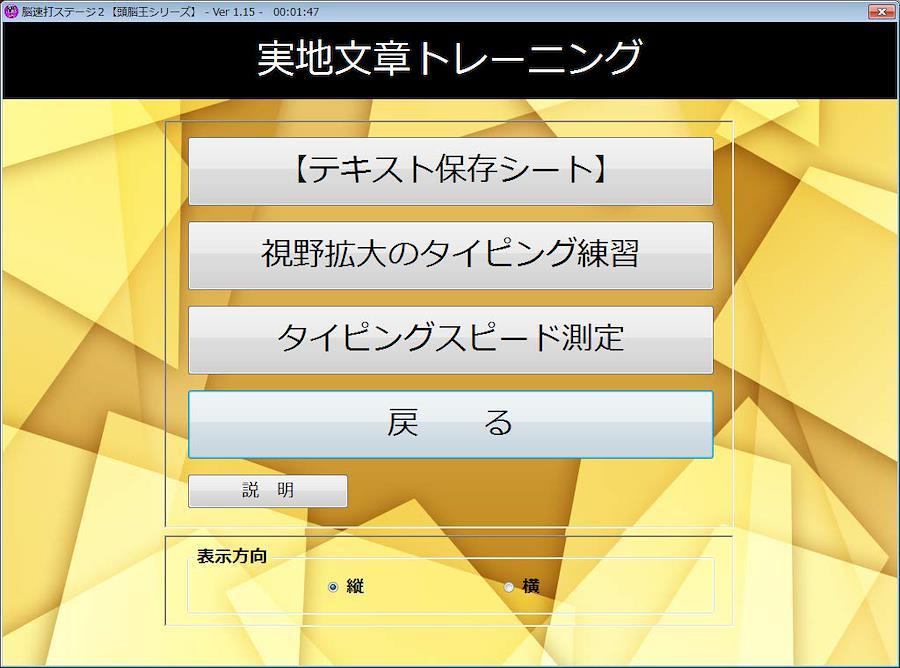Image resolution: width=900 pixels, height=668 pixels.
Task: Open the 【テキスト保存シート】 screen
Action: (450, 171)
